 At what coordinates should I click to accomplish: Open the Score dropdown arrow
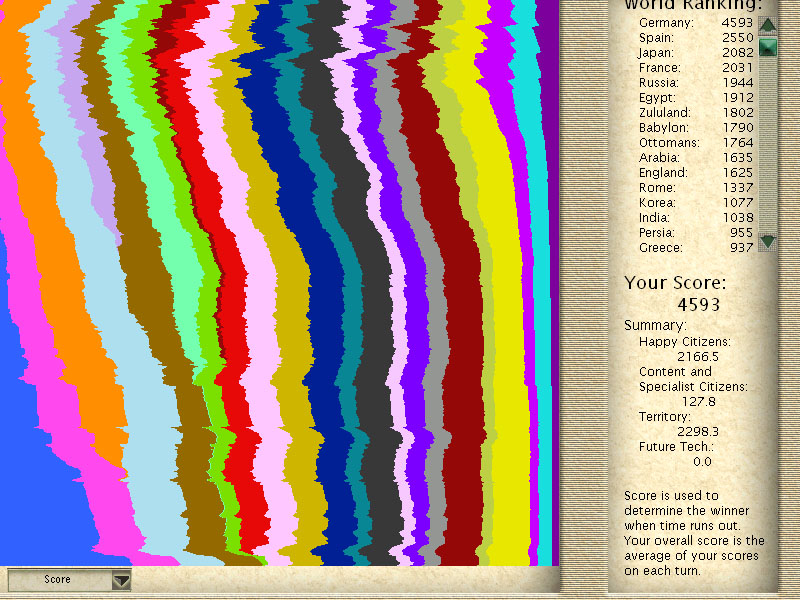point(121,579)
